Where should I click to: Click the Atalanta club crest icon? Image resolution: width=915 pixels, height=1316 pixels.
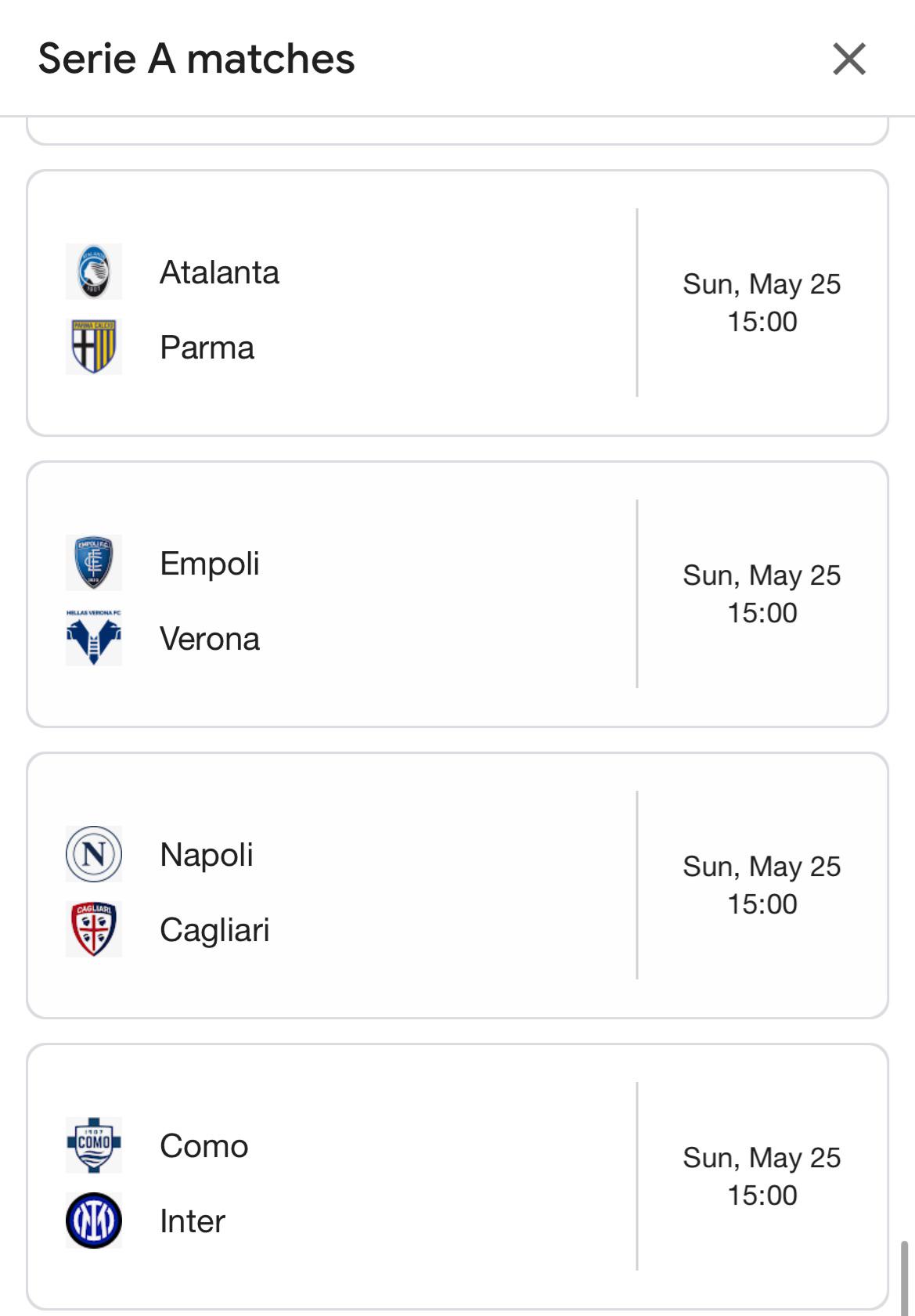[x=94, y=272]
